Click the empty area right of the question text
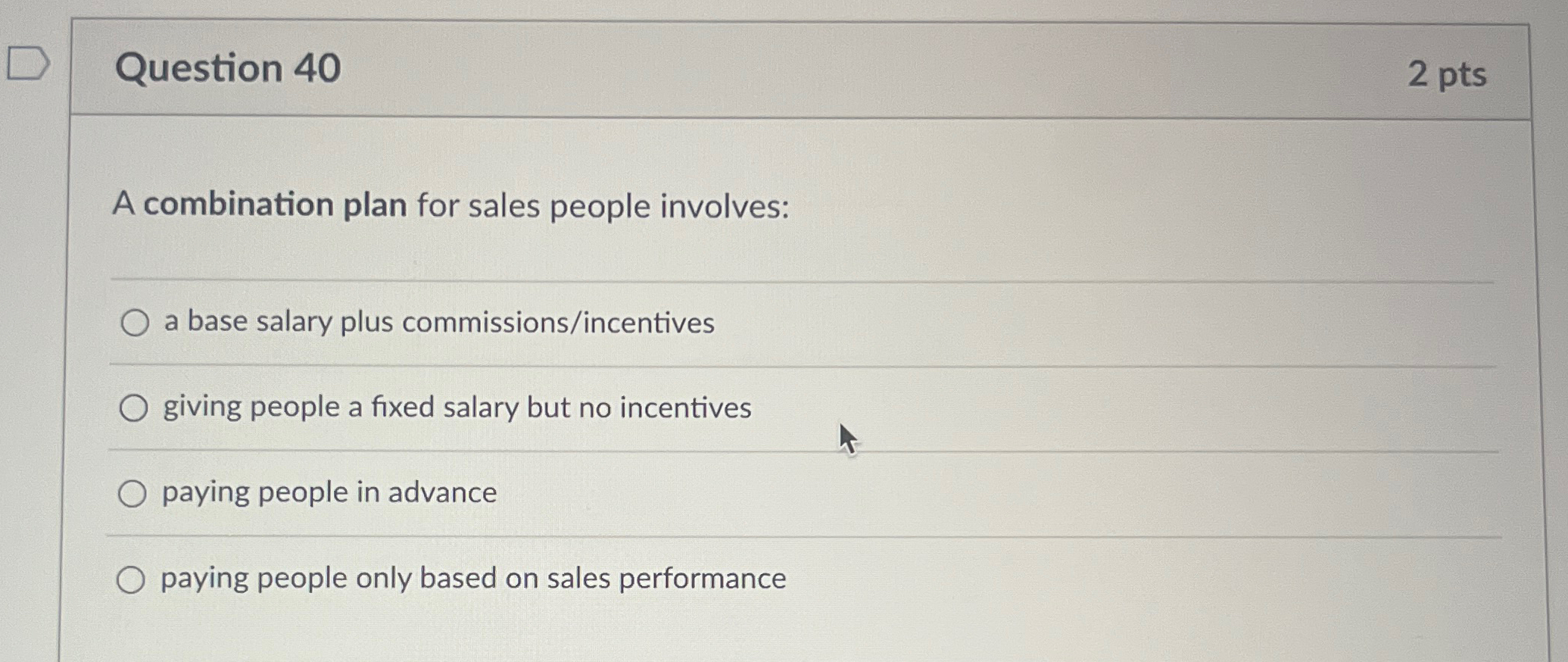Screen dimensions: 1568x662 coord(1136,205)
